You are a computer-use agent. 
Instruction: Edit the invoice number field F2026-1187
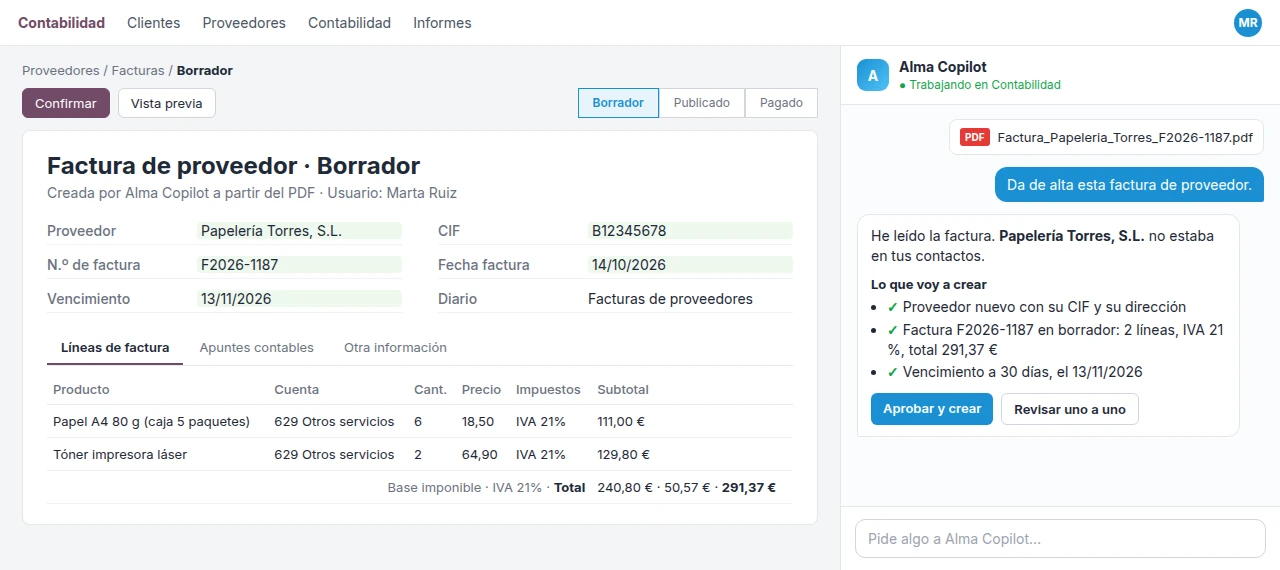click(x=299, y=265)
